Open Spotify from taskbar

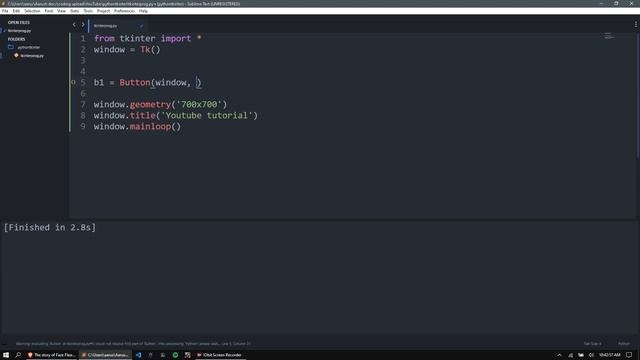175,355
